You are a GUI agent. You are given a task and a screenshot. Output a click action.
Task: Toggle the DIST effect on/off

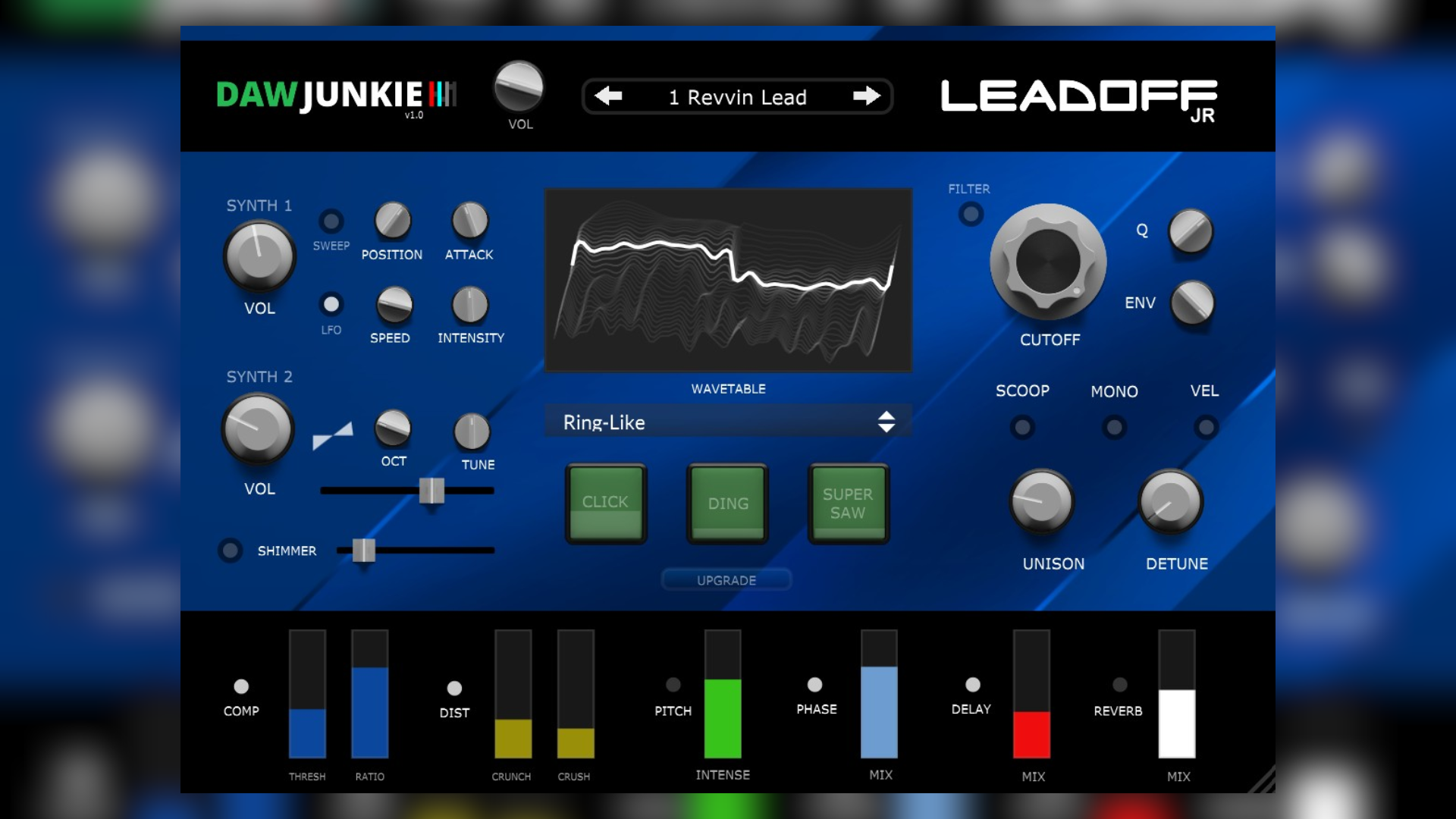click(454, 688)
